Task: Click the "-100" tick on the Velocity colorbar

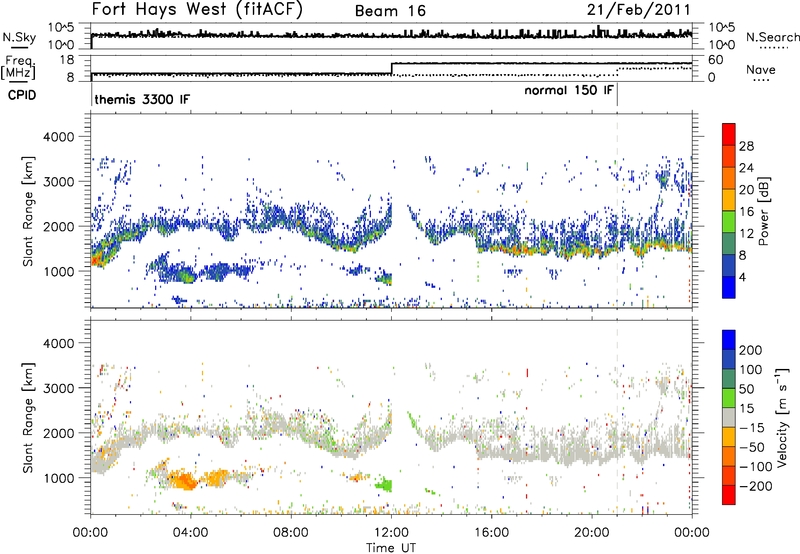Action: 756,466
